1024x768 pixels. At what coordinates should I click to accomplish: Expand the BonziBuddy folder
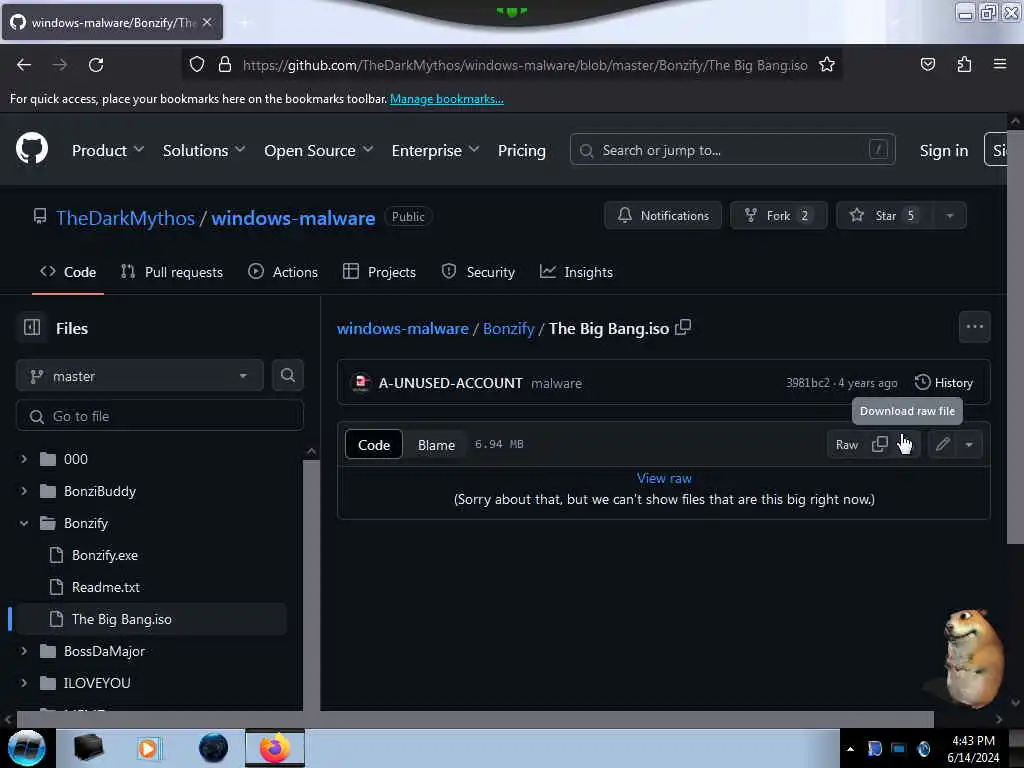pos(24,490)
